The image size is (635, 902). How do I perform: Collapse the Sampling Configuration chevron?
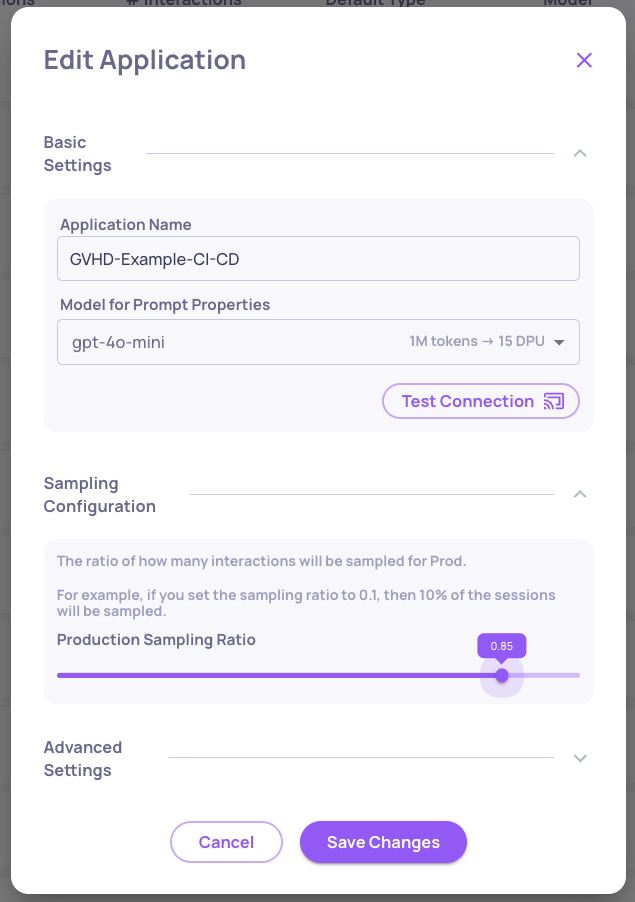[x=580, y=494]
